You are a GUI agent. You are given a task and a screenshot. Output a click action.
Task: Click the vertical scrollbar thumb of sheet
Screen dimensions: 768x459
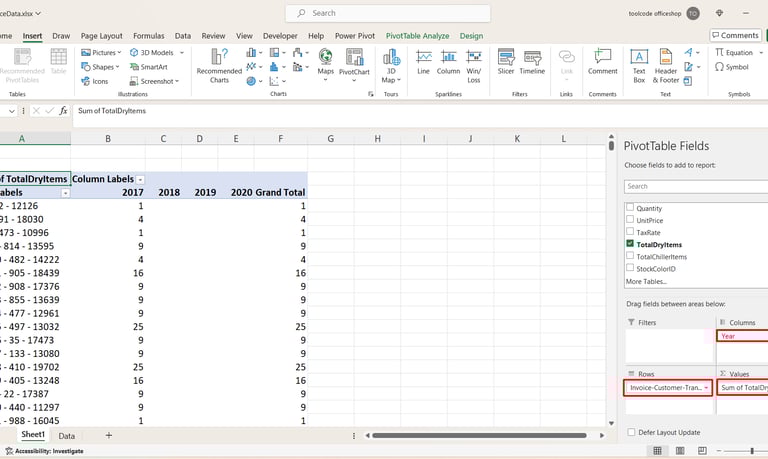click(611, 145)
